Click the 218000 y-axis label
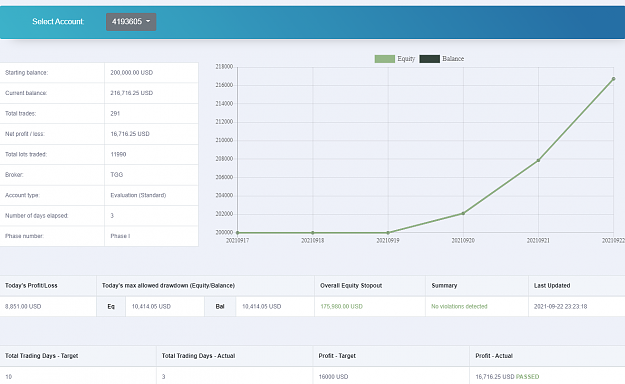Image resolution: width=625 pixels, height=384 pixels. (x=224, y=67)
